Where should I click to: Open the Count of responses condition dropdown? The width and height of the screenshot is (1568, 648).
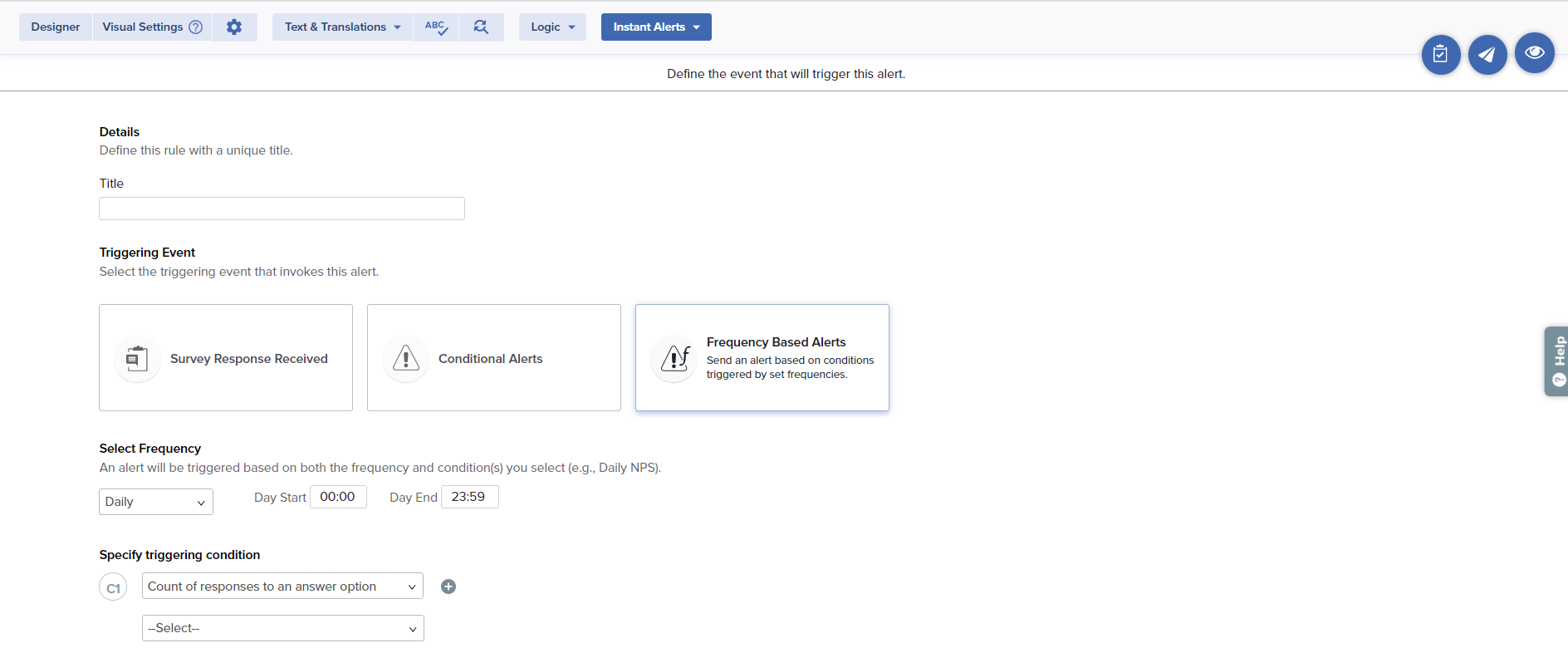tap(282, 587)
